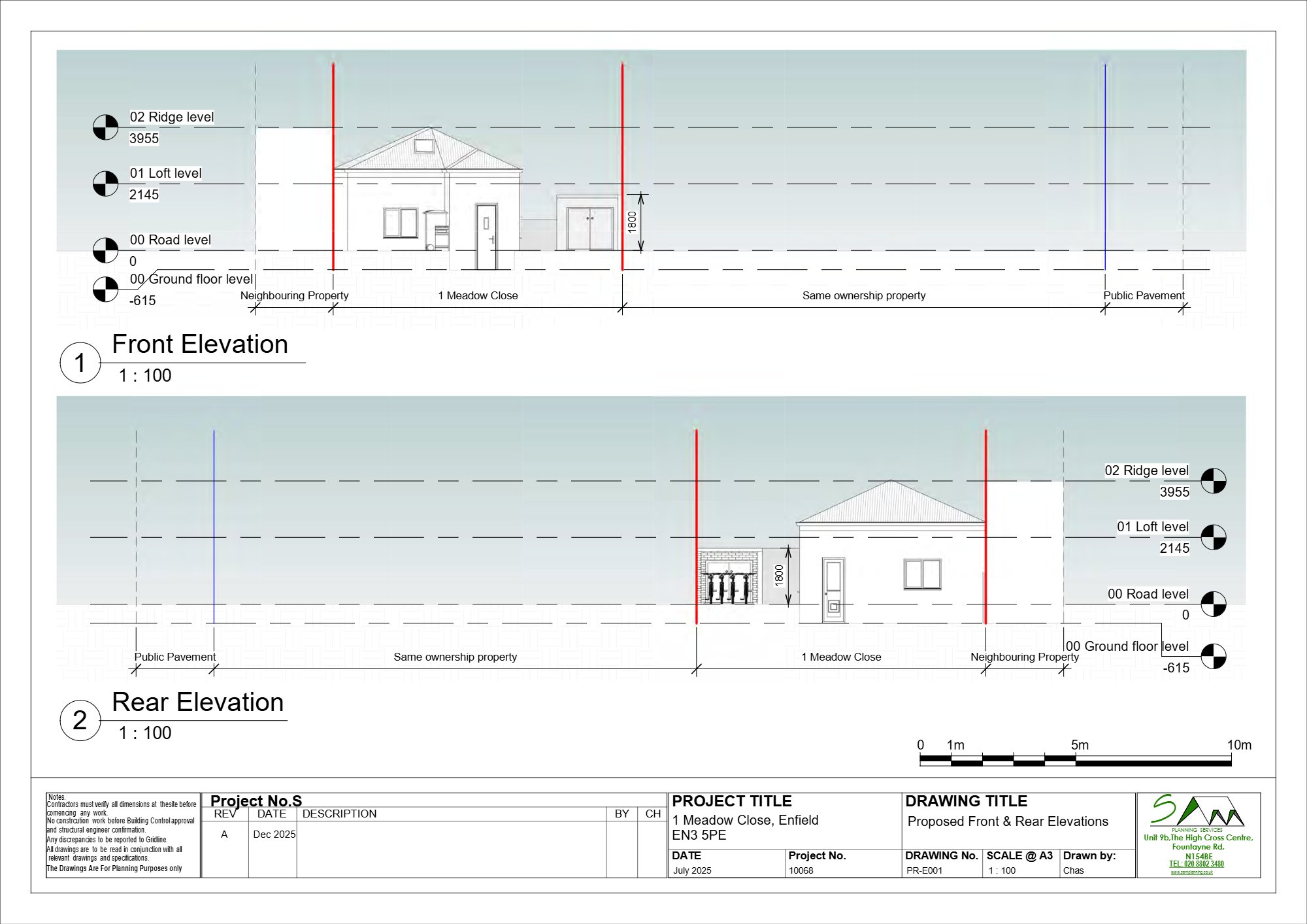The image size is (1307, 924).
Task: Open the TEL: 020 8802 3480 link
Action: 1197,864
